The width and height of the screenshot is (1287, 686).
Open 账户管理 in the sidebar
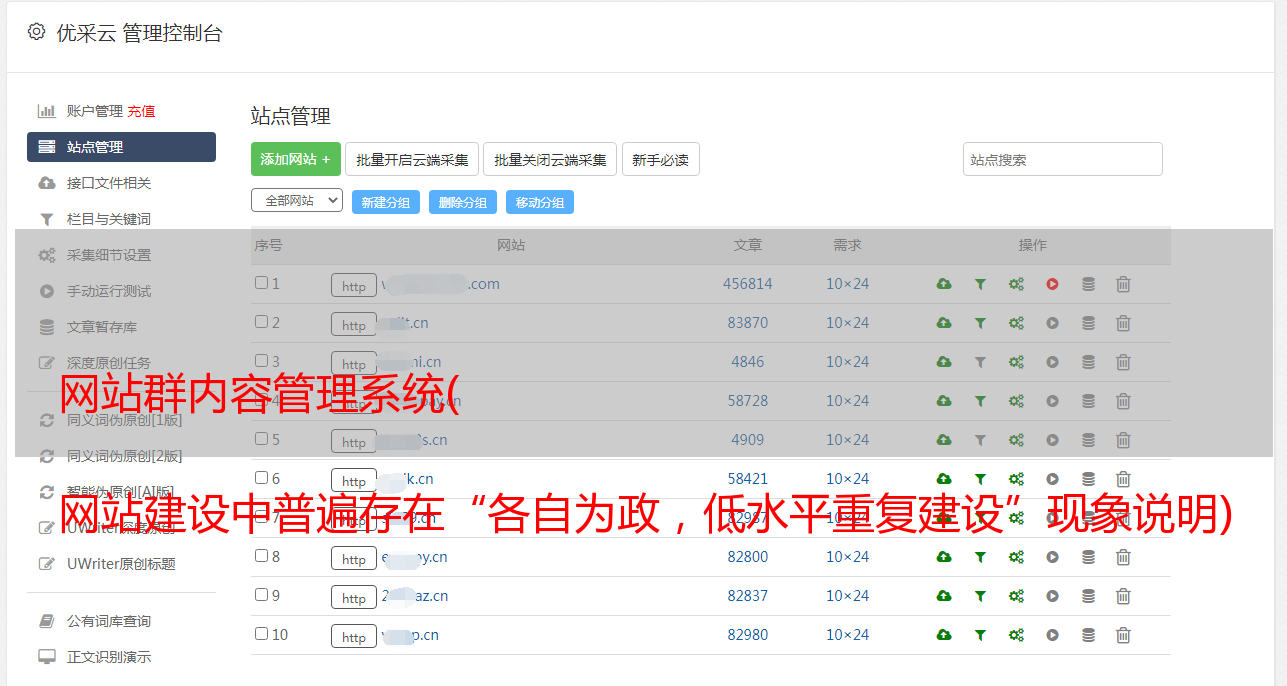pos(94,111)
